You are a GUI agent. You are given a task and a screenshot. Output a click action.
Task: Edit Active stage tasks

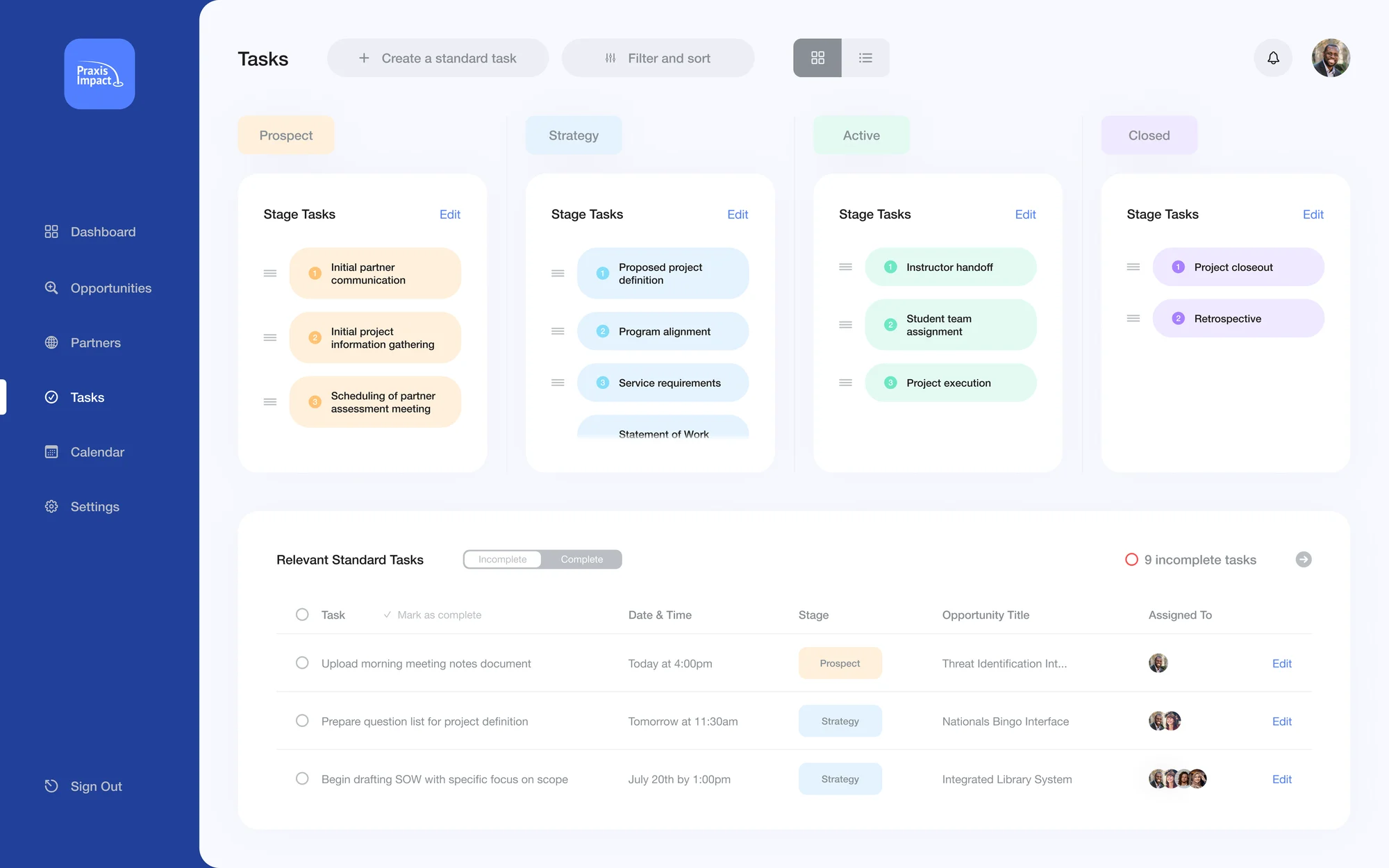point(1025,215)
